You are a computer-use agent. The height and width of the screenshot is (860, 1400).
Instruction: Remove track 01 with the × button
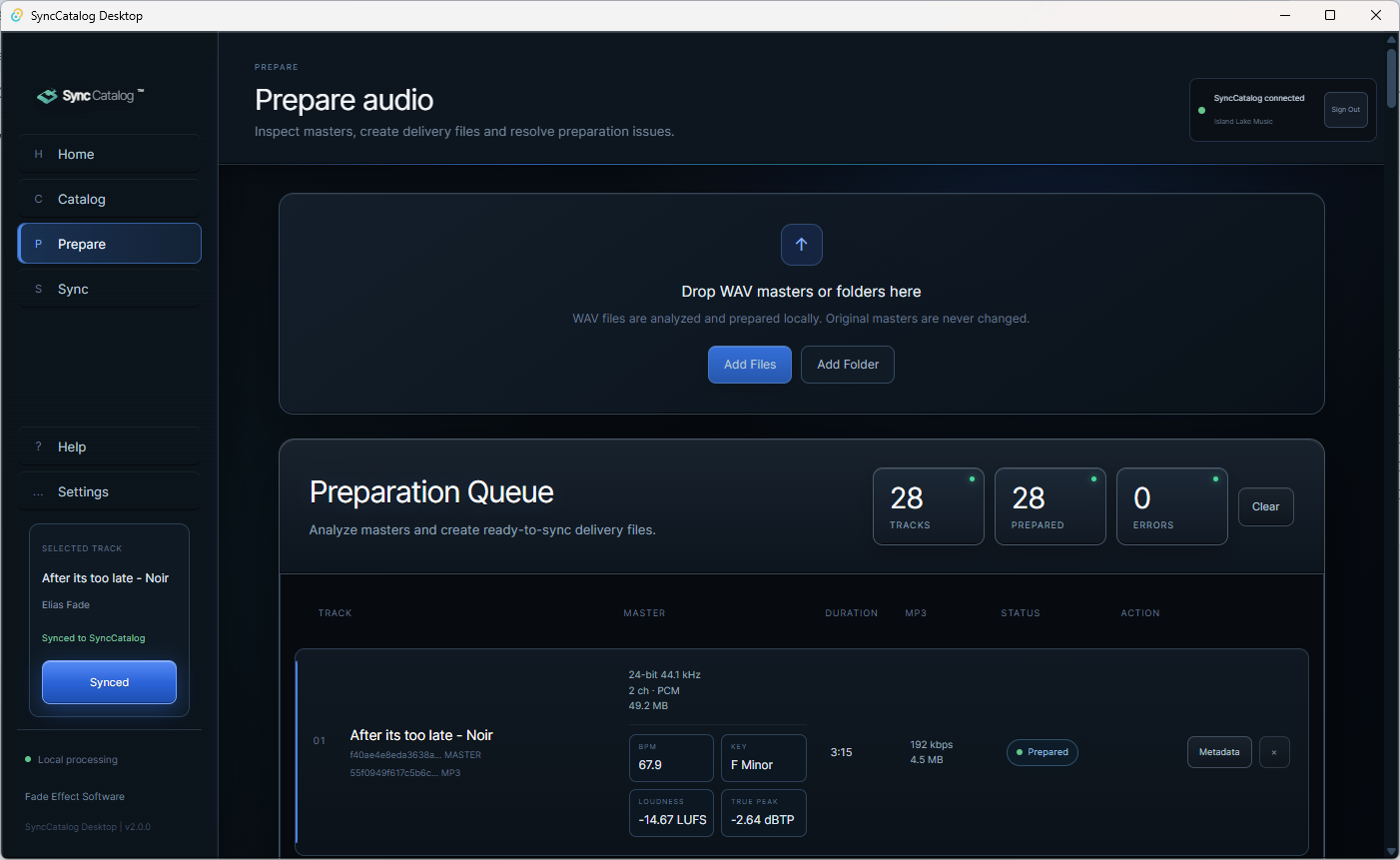tap(1274, 752)
